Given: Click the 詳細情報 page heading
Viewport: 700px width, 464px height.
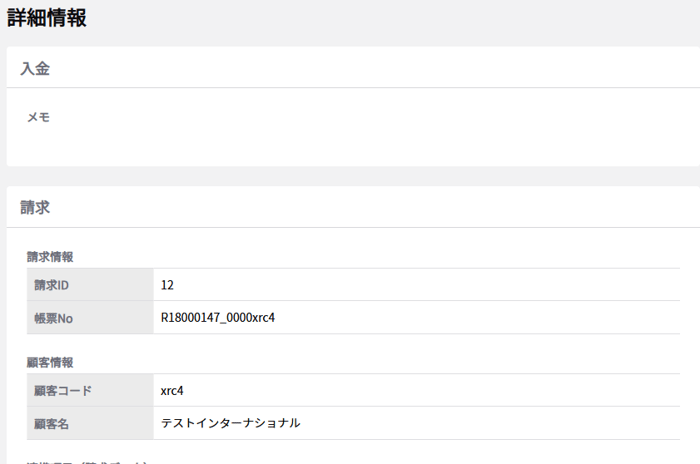Looking at the screenshot, I should [47, 18].
